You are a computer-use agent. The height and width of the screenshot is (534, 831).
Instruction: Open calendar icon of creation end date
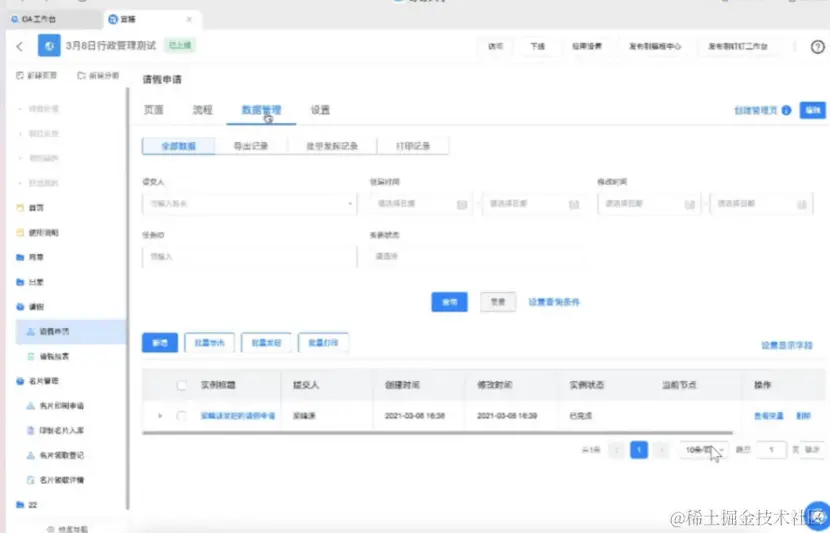point(573,204)
